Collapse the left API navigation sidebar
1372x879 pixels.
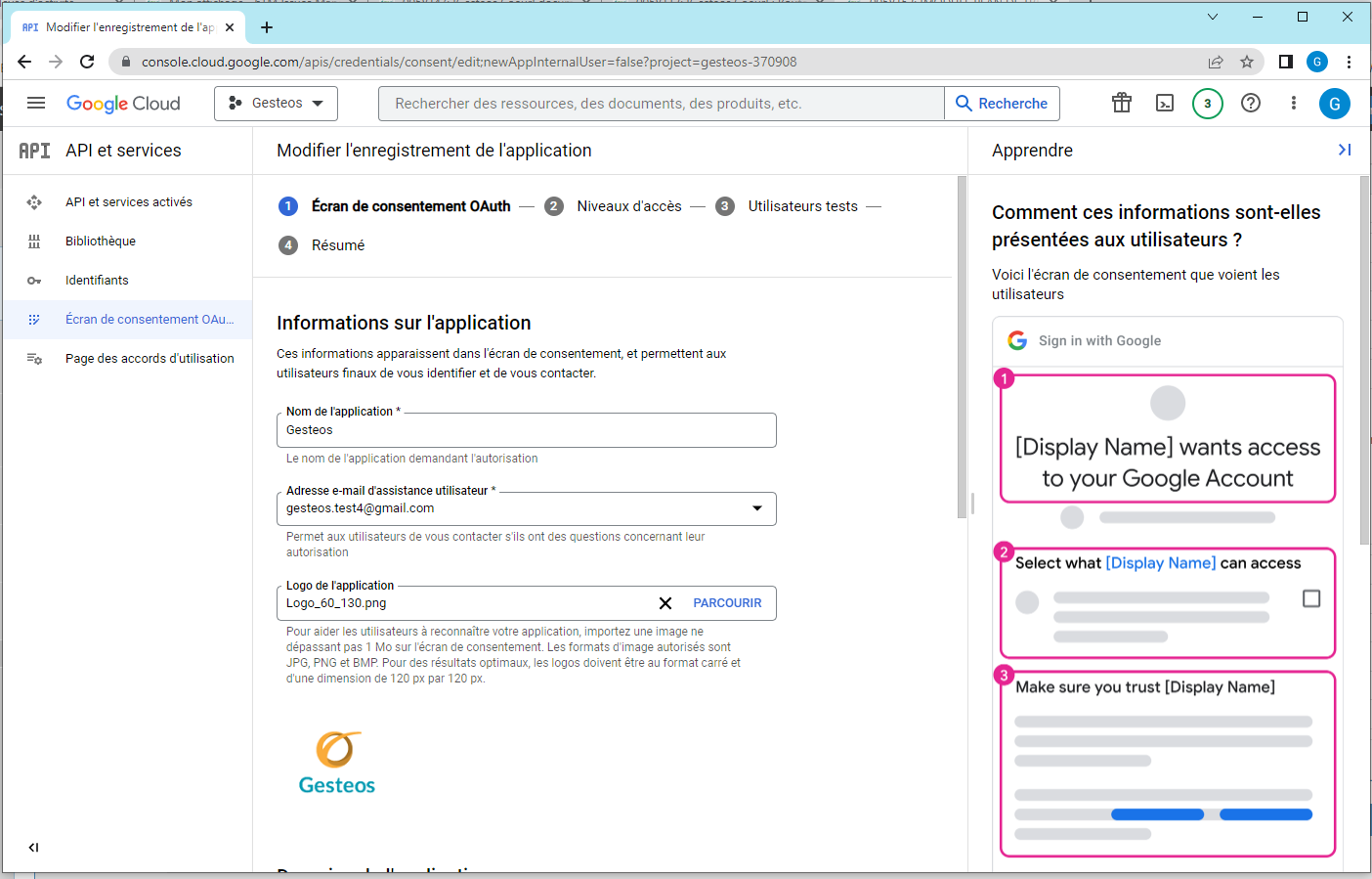33,848
